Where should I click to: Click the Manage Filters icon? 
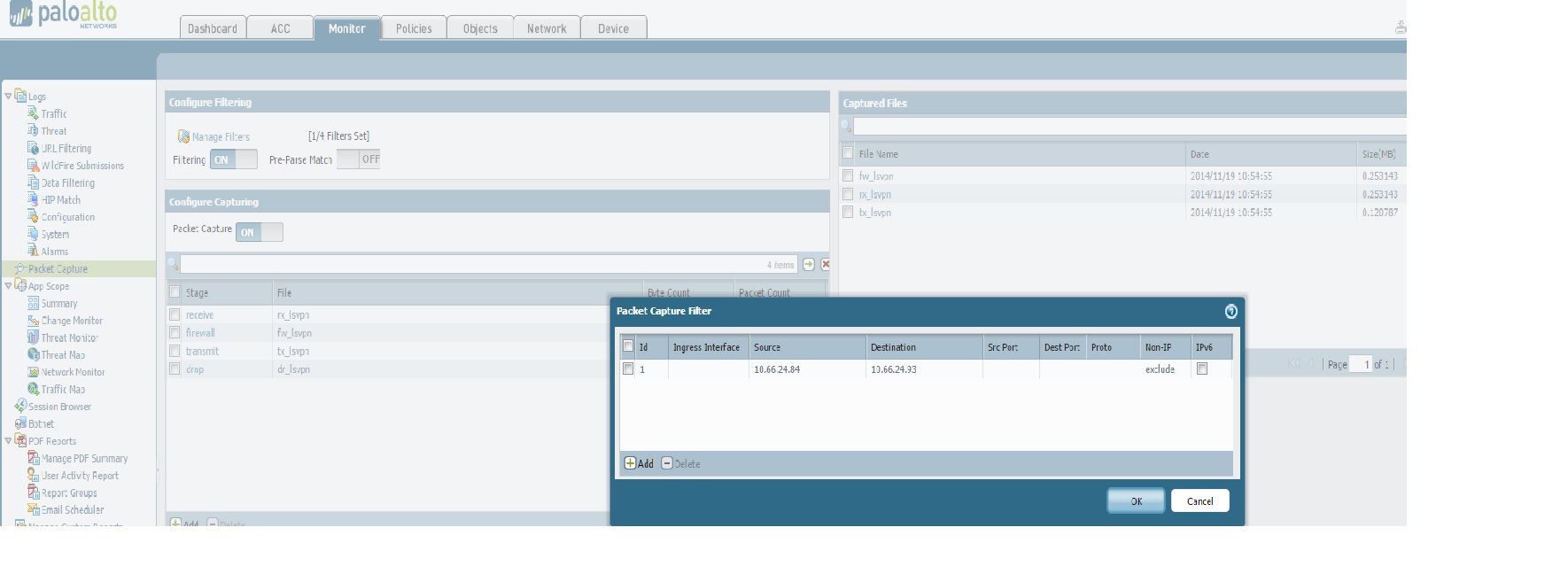(x=183, y=136)
